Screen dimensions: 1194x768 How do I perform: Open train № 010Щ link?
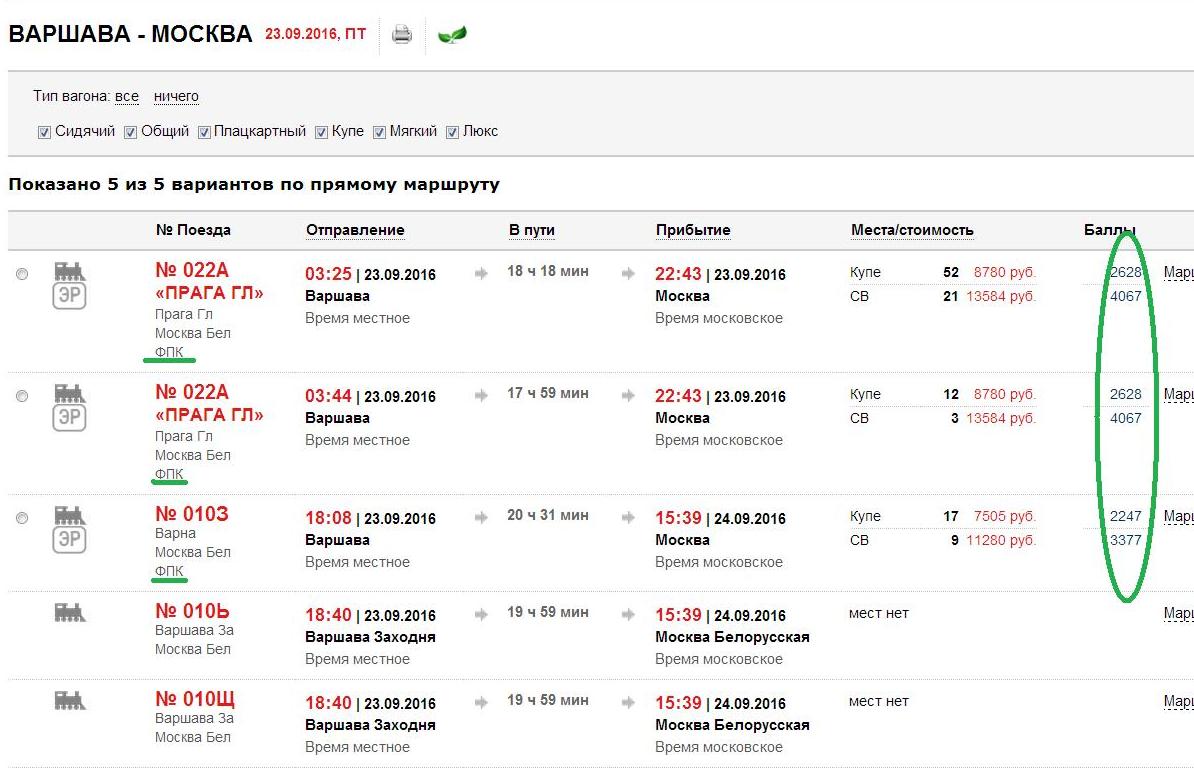195,699
